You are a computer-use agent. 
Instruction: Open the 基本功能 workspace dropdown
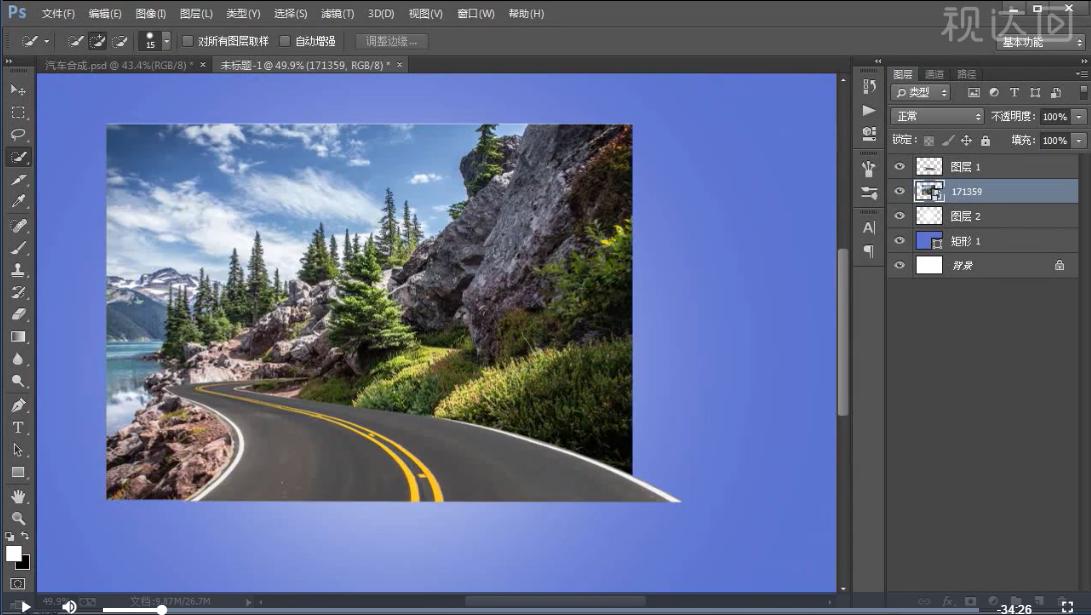(x=1040, y=42)
